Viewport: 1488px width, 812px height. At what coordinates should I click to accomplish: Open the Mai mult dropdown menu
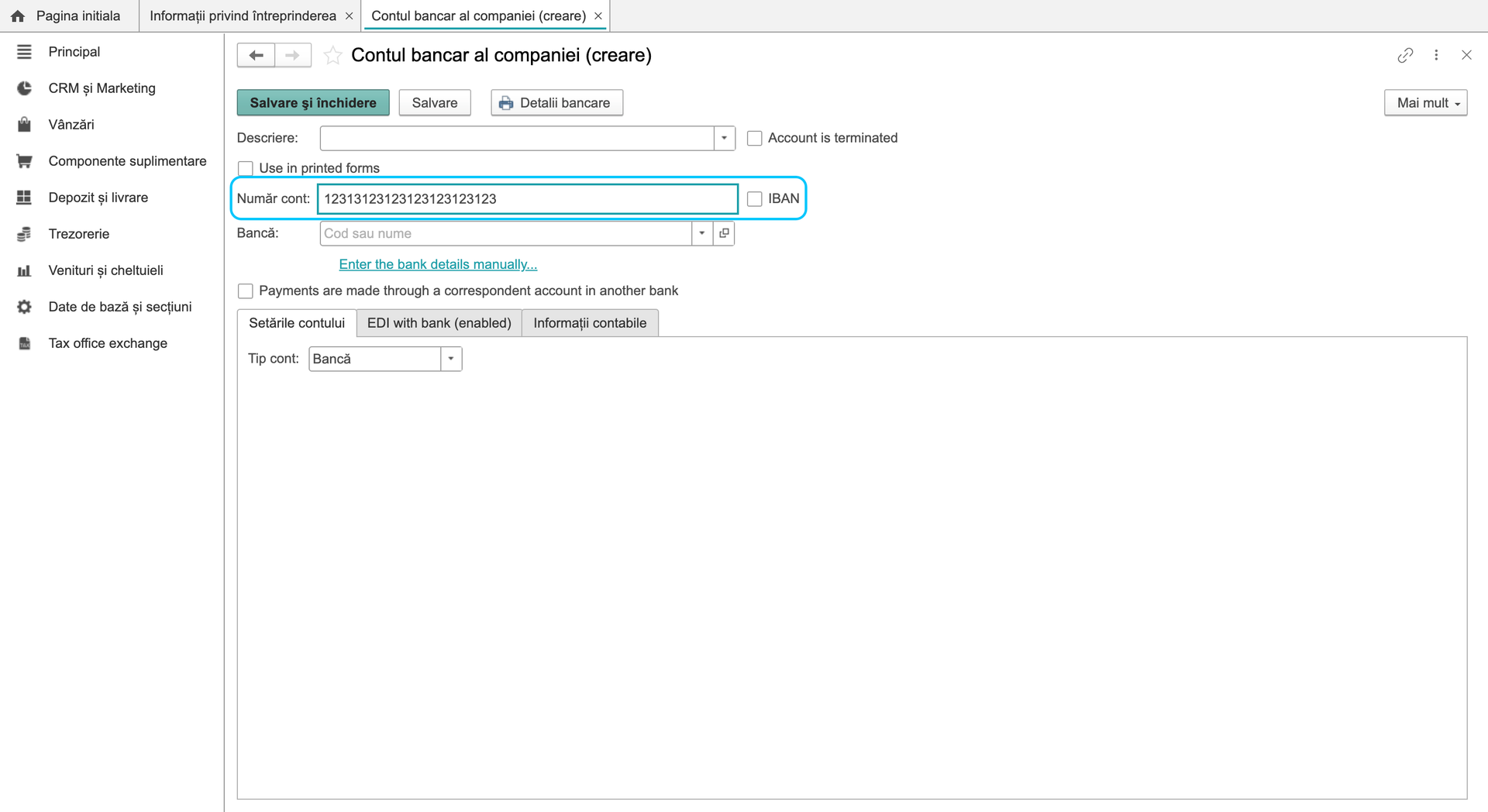click(1426, 103)
